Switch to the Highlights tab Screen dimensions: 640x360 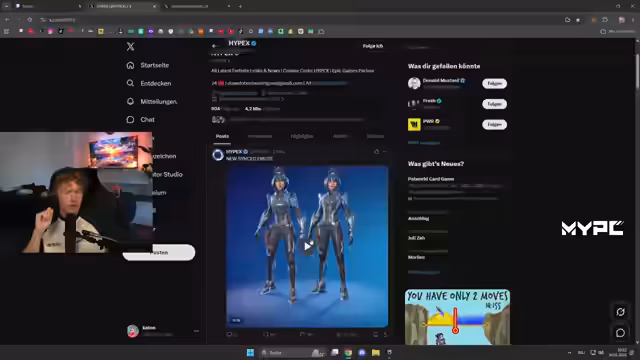point(302,136)
